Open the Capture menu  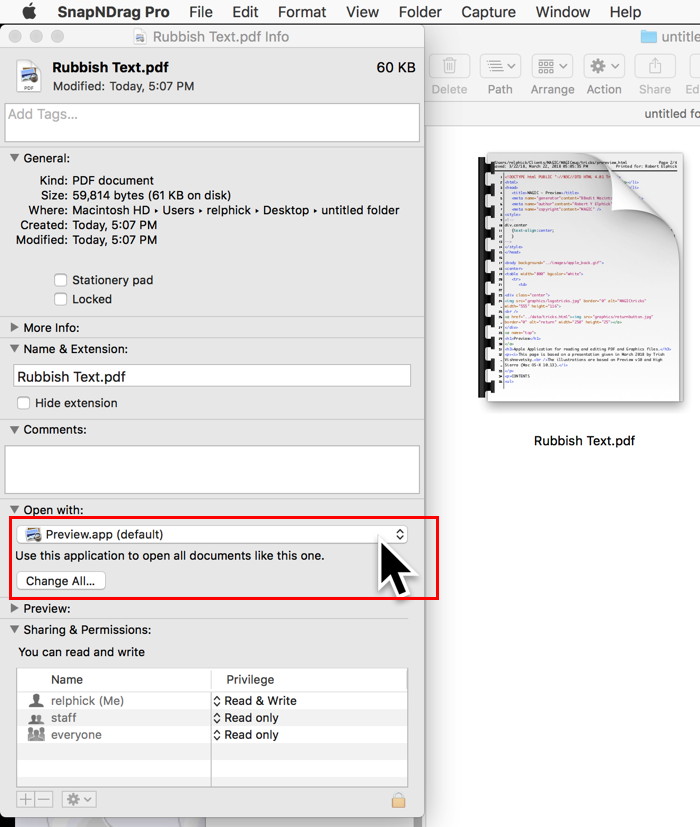pyautogui.click(x=488, y=12)
